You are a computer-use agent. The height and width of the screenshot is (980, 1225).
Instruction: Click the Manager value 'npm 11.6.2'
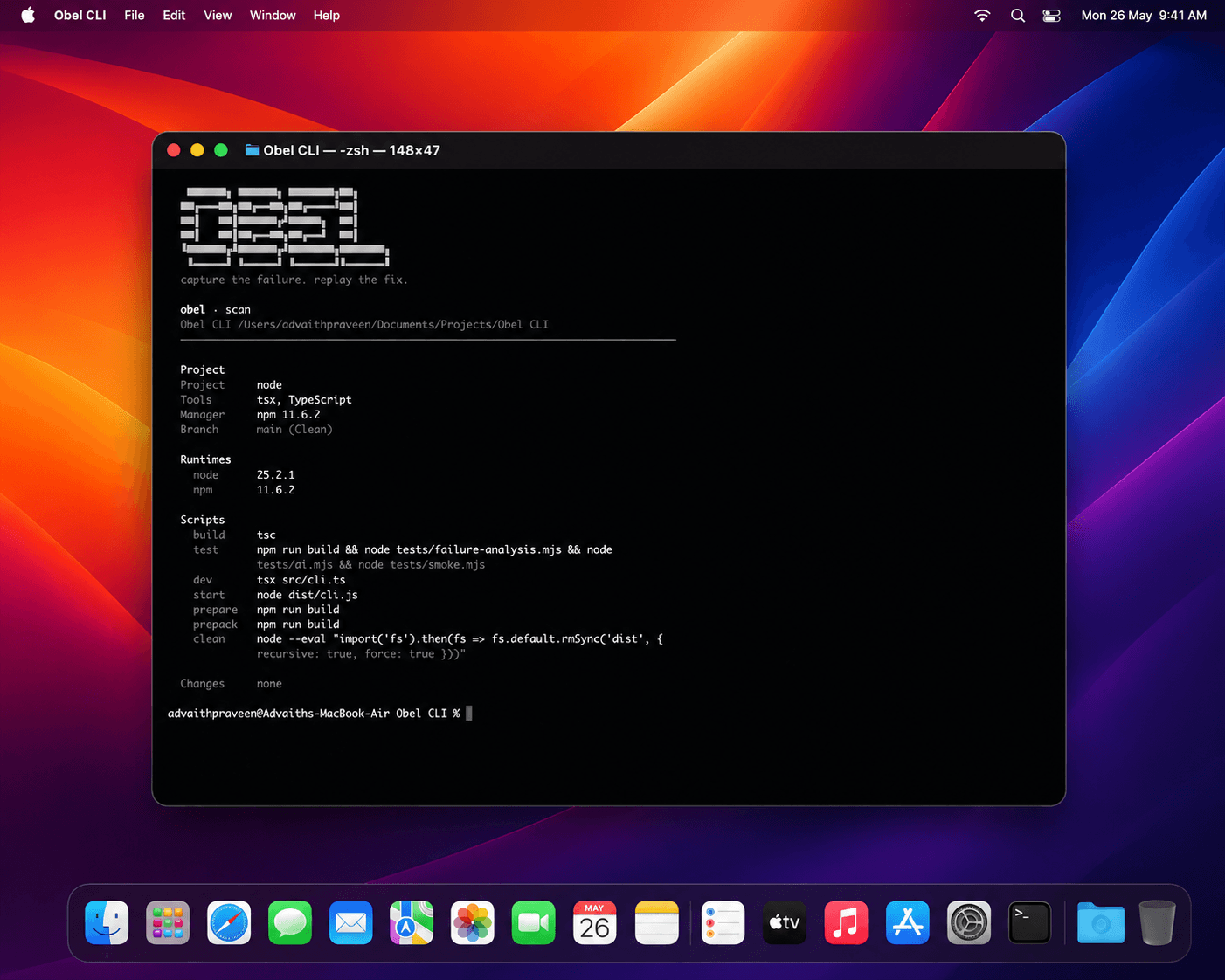coord(288,414)
